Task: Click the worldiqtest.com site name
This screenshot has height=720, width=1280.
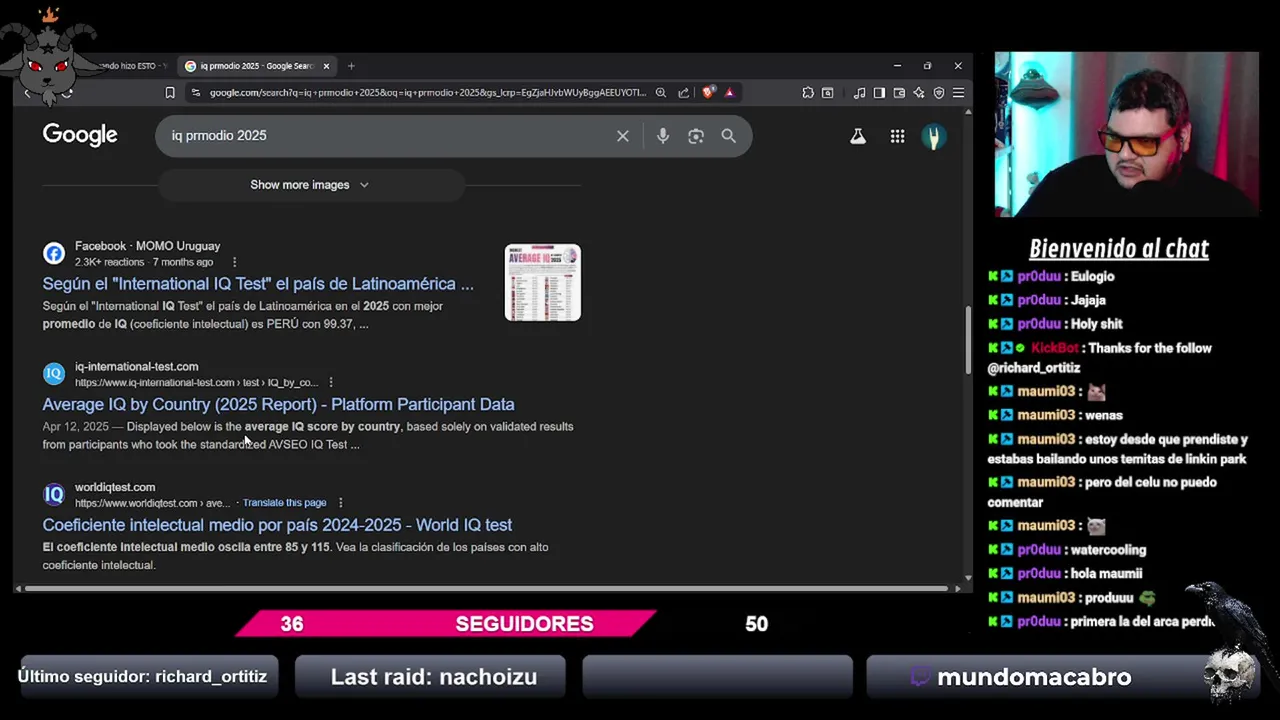Action: coord(115,487)
